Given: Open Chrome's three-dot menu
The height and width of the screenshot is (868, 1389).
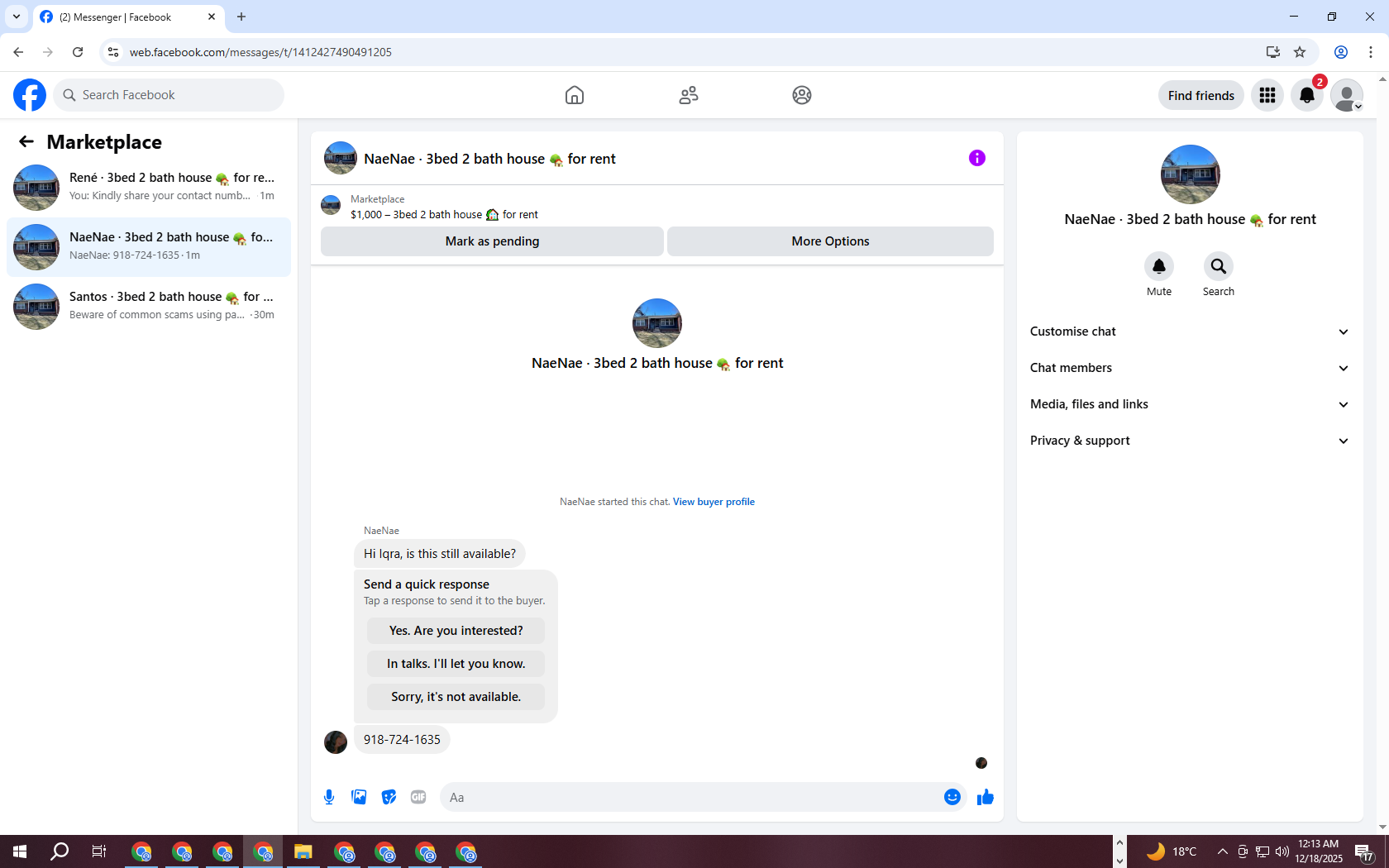Looking at the screenshot, I should pos(1371,52).
